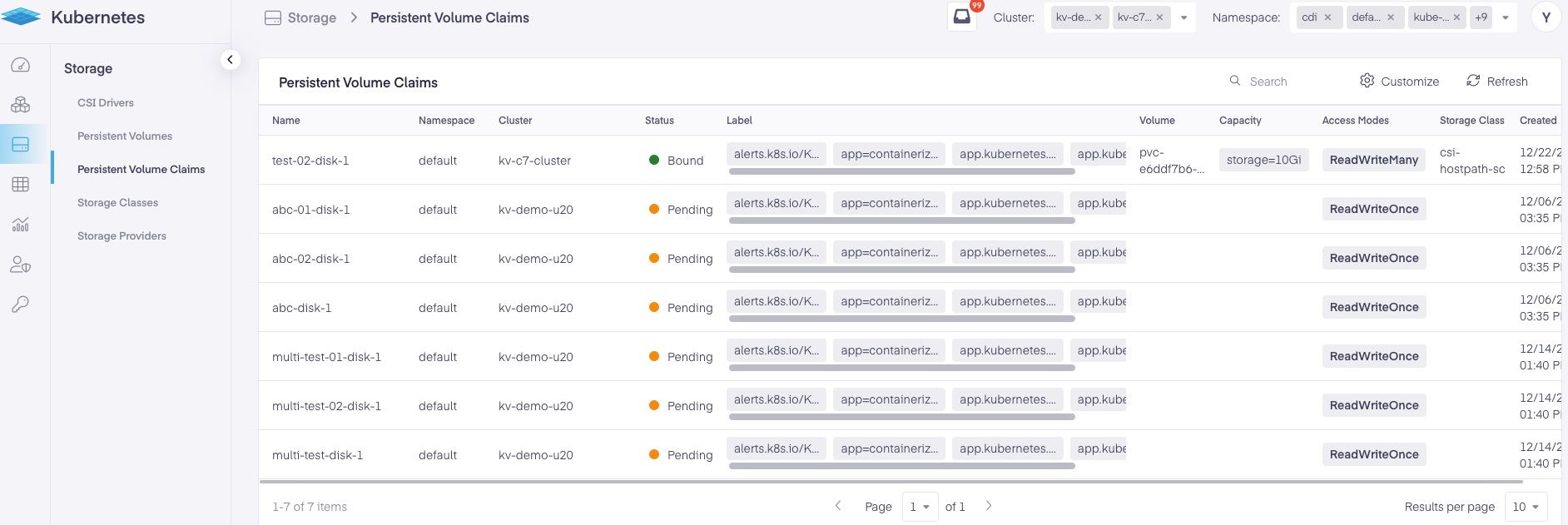Open multi-test-disk-1 claim
The image size is (1568, 525).
(x=317, y=455)
